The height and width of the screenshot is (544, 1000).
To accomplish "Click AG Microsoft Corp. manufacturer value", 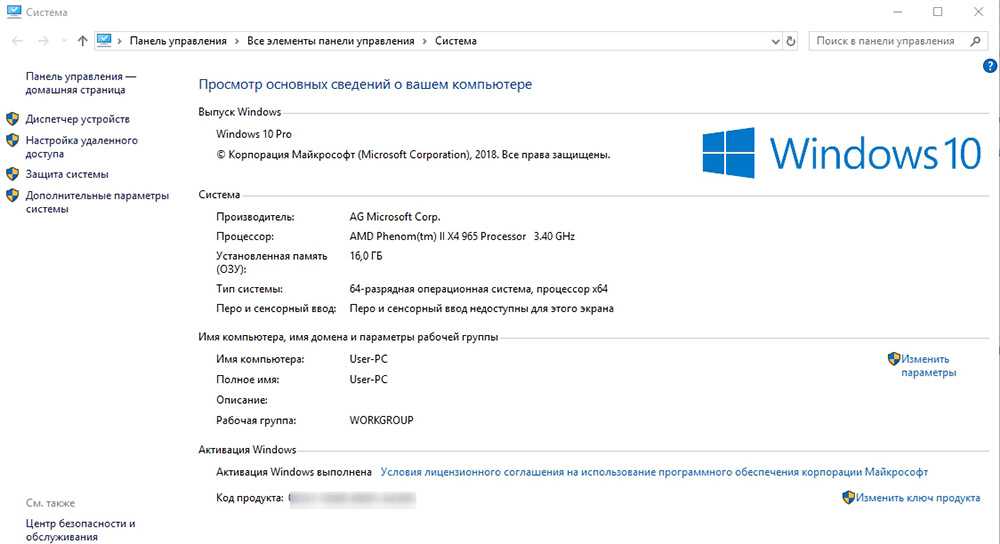I will [395, 217].
